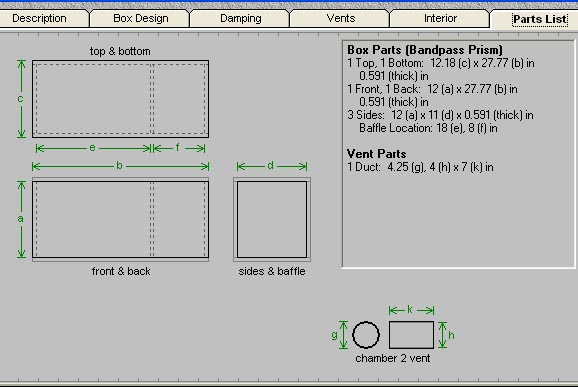Click the dimension letter 'e' marker

[x=93, y=148]
